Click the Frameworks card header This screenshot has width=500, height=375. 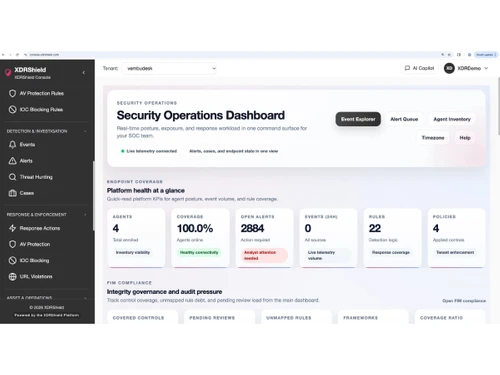(361, 318)
